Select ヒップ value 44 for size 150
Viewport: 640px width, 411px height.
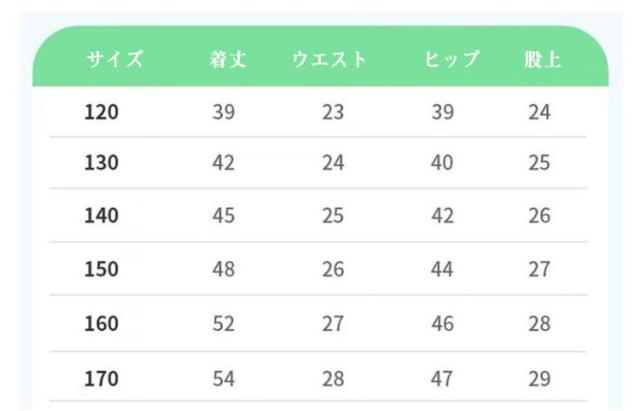coord(442,269)
